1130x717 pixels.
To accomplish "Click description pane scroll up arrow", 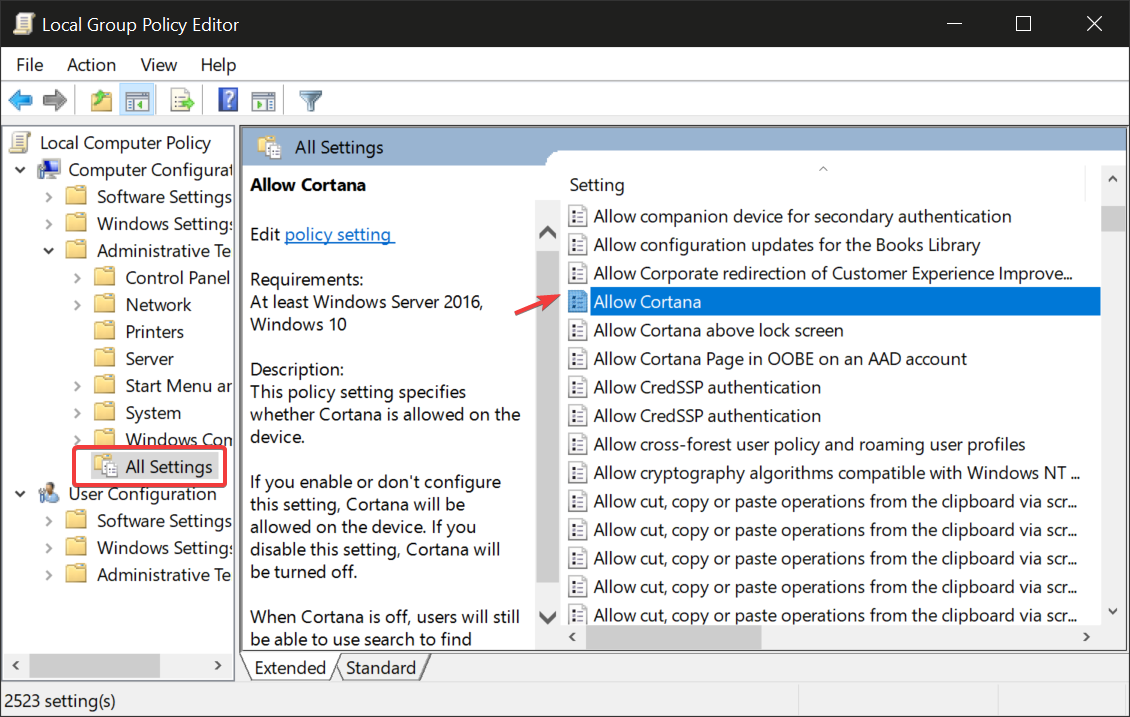I will pyautogui.click(x=548, y=232).
